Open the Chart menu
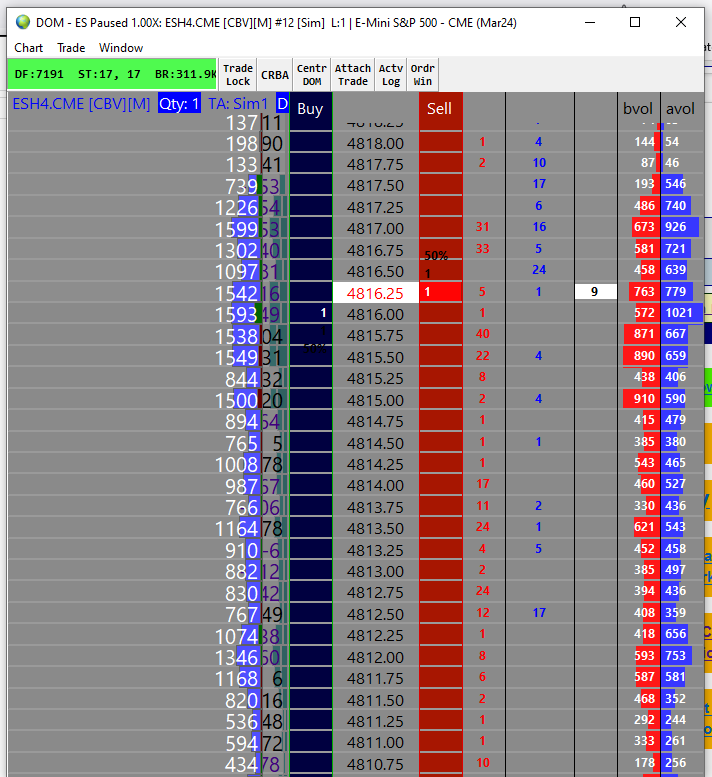 pyautogui.click(x=28, y=48)
